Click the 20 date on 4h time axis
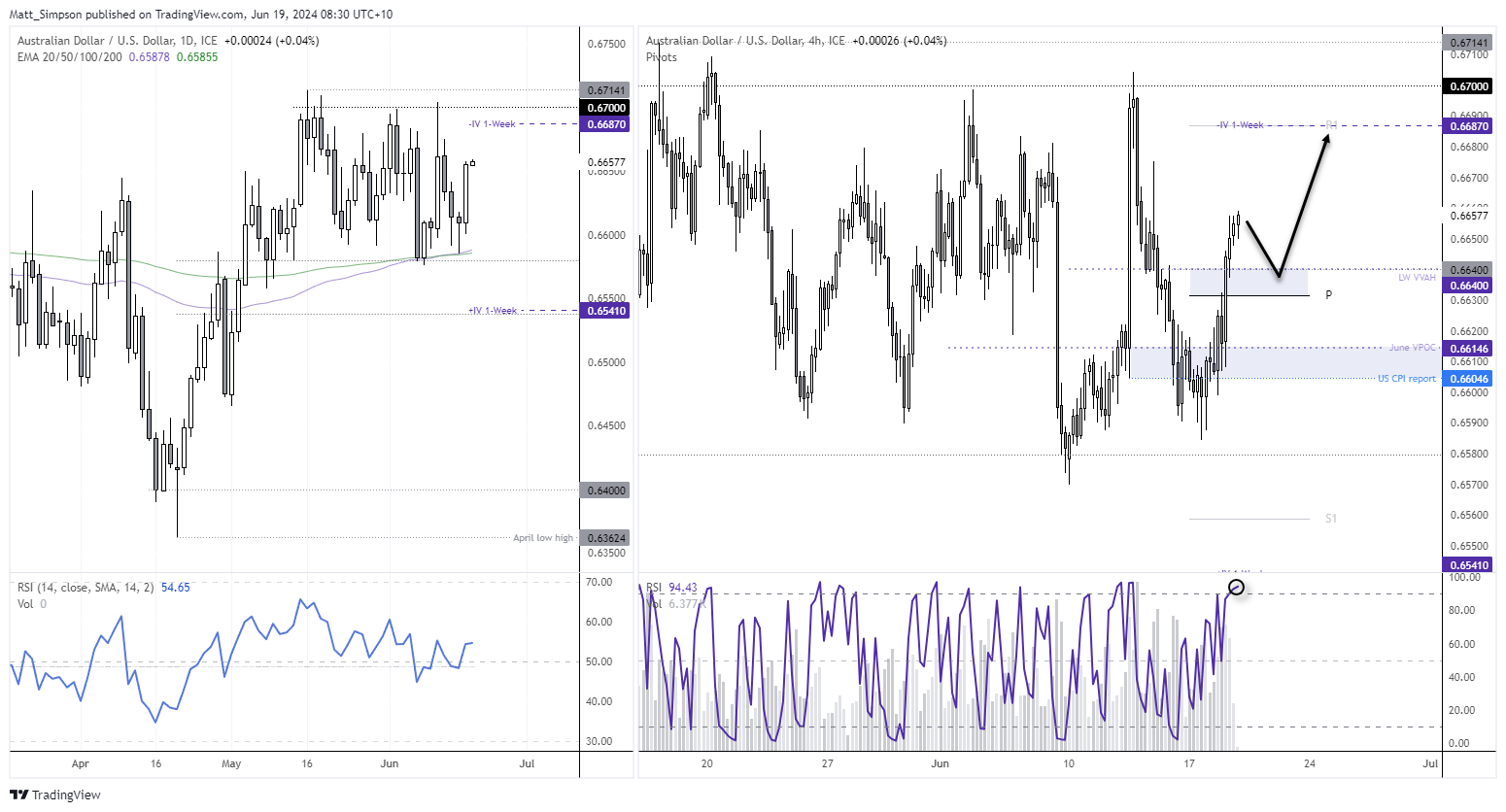The height and width of the screenshot is (812, 1506). [706, 763]
